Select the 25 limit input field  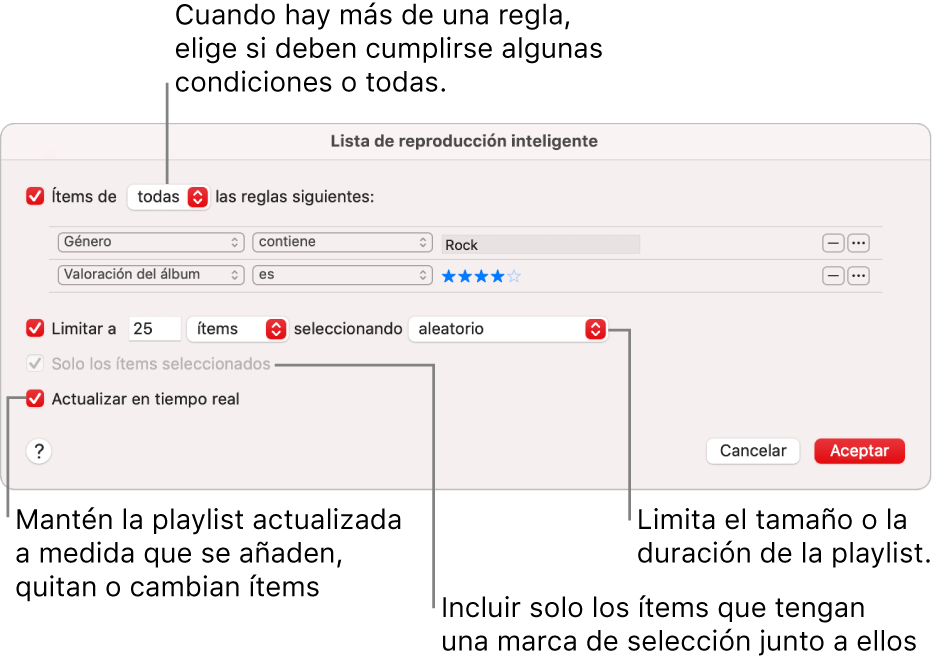pos(154,328)
